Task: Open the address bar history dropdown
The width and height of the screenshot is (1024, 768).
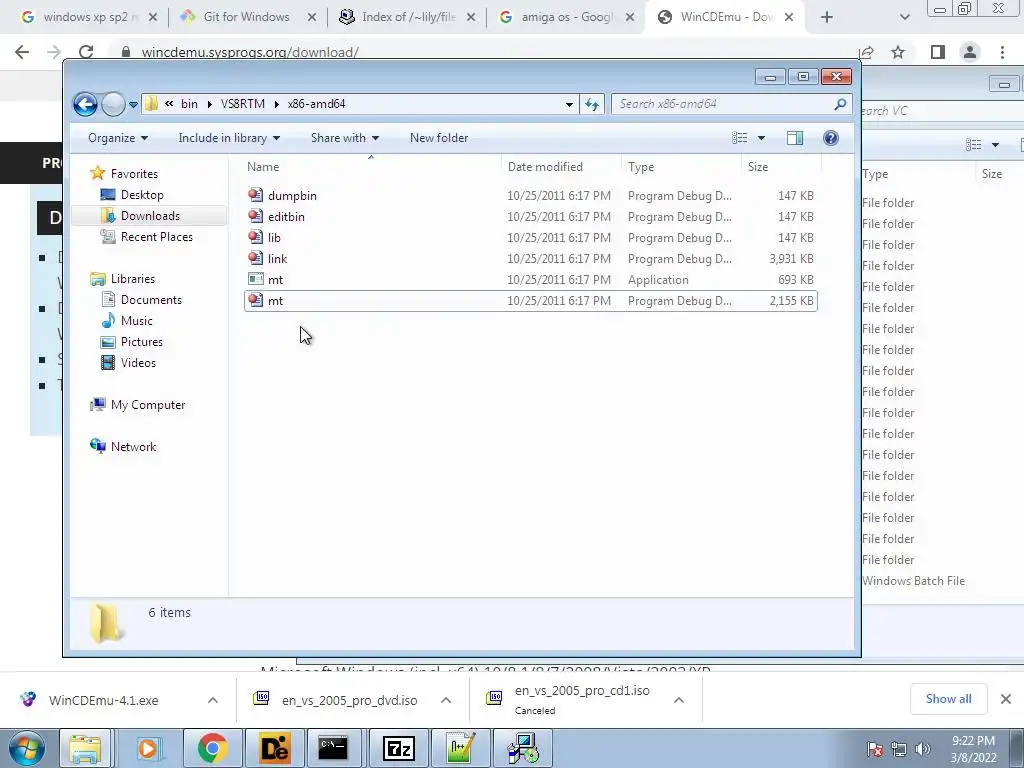Action: [569, 104]
